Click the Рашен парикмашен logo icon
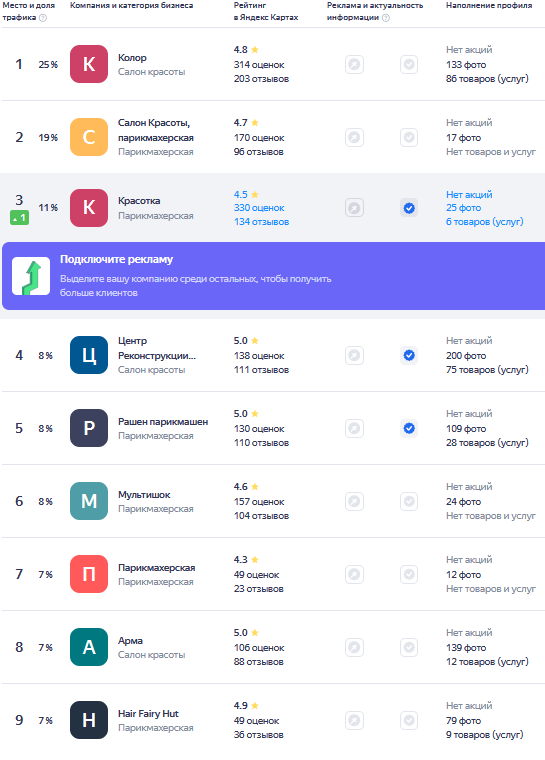Image resolution: width=545 pixels, height=760 pixels. [x=89, y=428]
